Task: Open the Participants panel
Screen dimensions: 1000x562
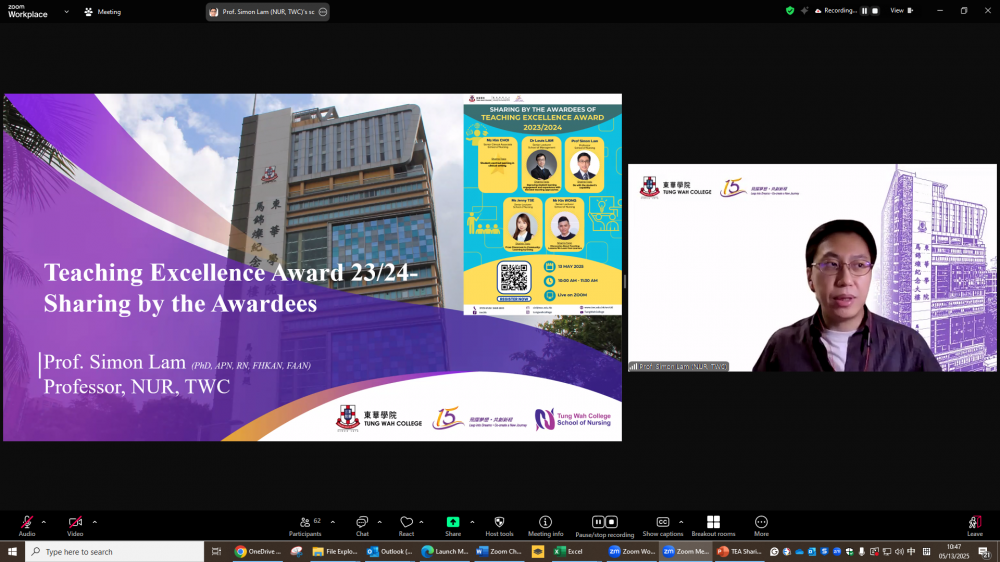Action: coord(305,526)
